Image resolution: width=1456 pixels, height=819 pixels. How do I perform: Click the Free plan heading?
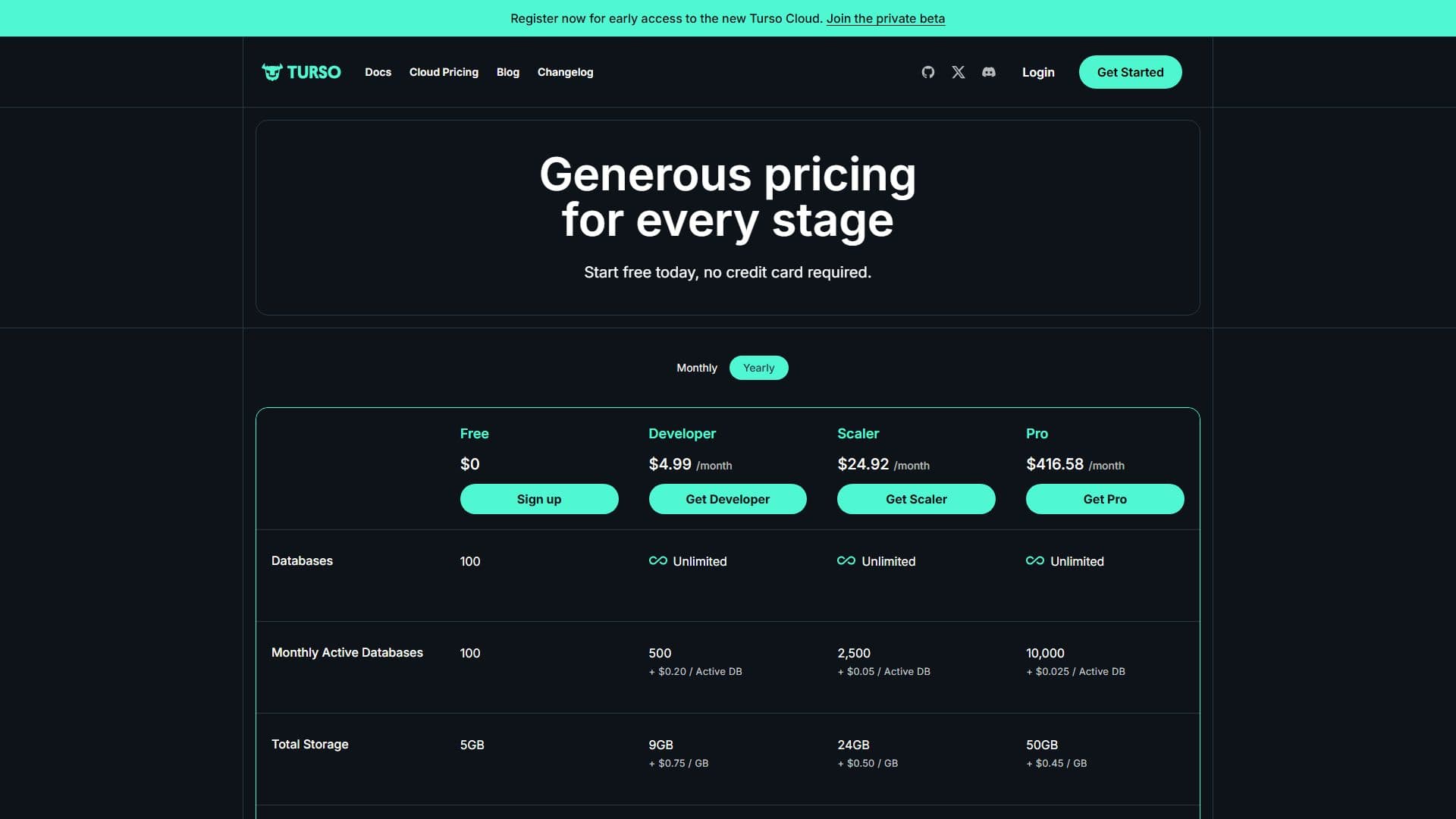[475, 434]
